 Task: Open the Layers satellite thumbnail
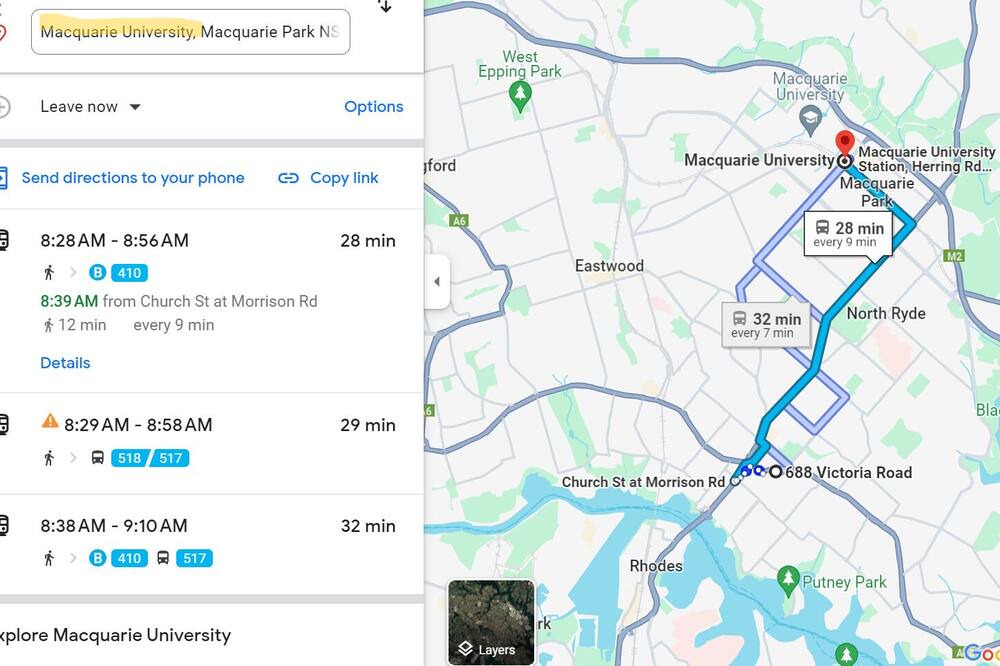[491, 622]
